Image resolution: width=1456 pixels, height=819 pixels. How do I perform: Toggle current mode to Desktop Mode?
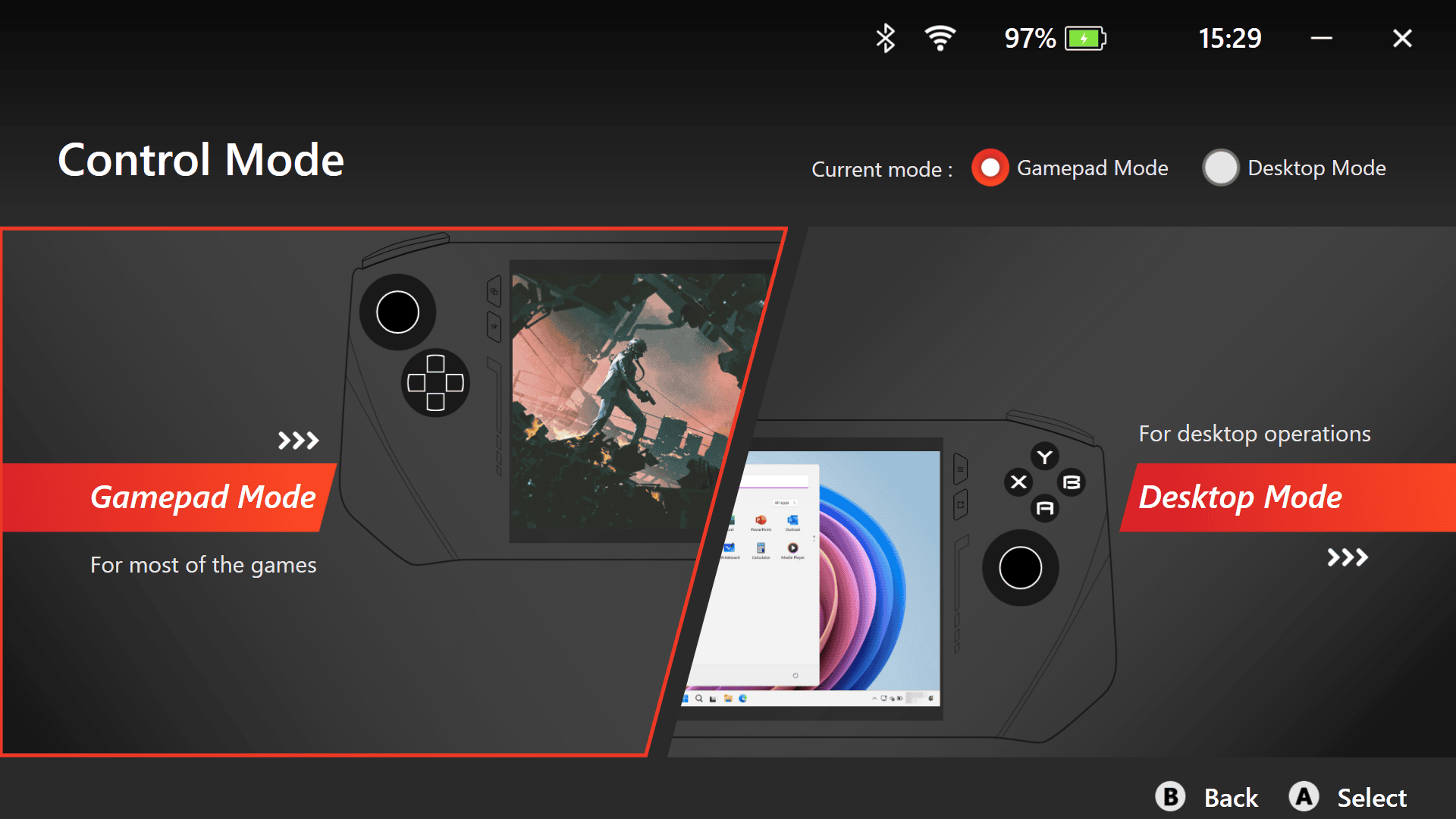(1221, 167)
